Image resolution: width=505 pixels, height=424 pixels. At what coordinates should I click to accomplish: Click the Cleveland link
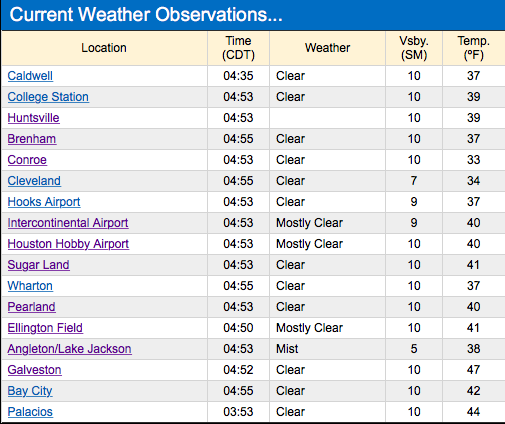[x=34, y=181]
